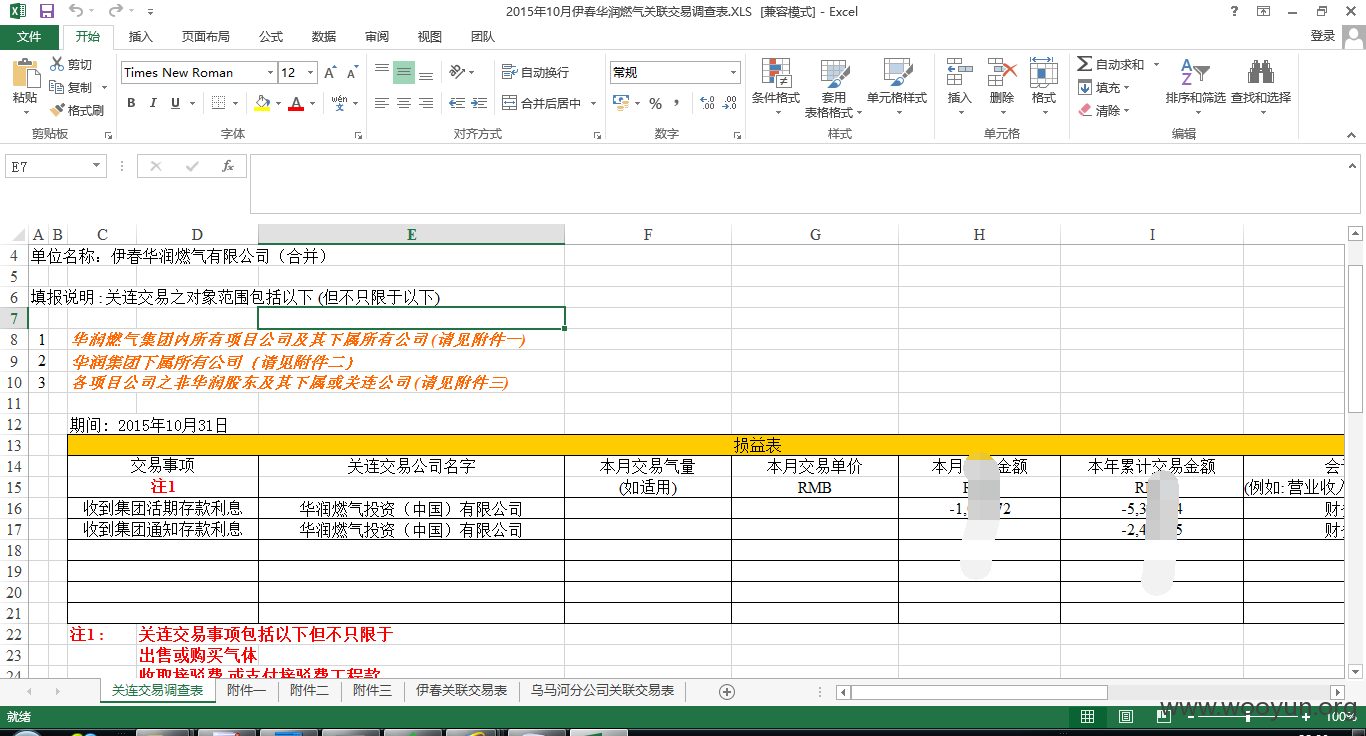This screenshot has width=1366, height=736.
Task: Increase decimal places
Action: [x=708, y=103]
